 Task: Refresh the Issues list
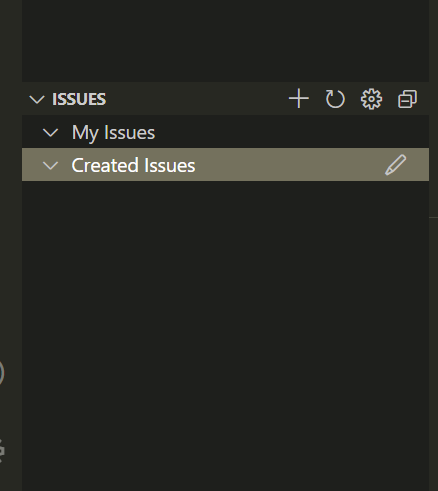click(x=335, y=99)
